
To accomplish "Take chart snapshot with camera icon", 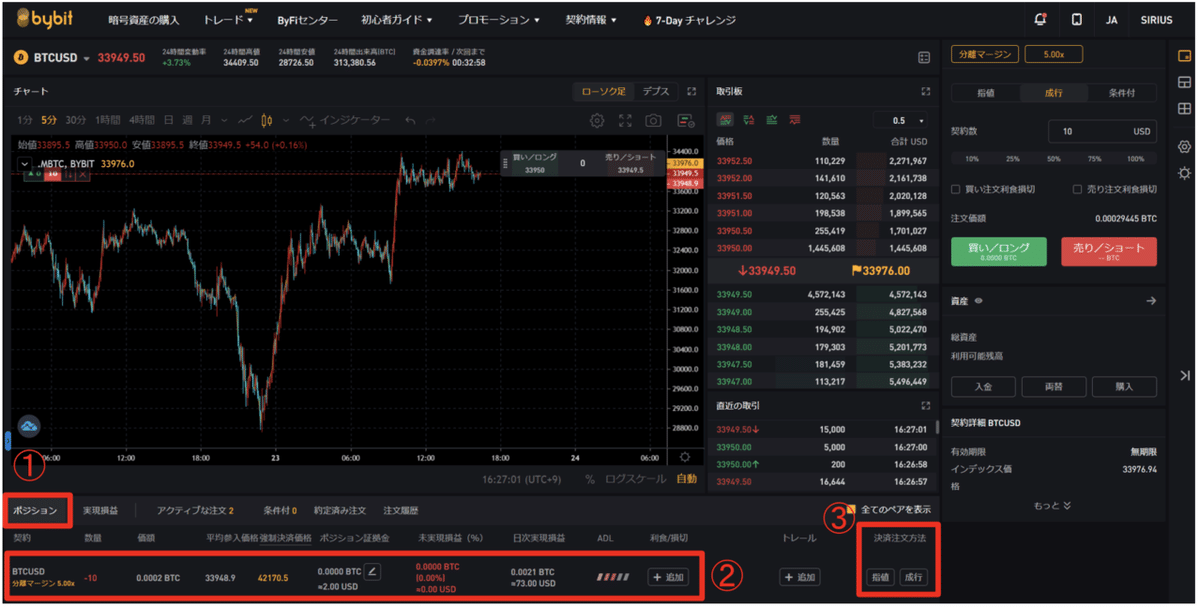I will [x=653, y=120].
